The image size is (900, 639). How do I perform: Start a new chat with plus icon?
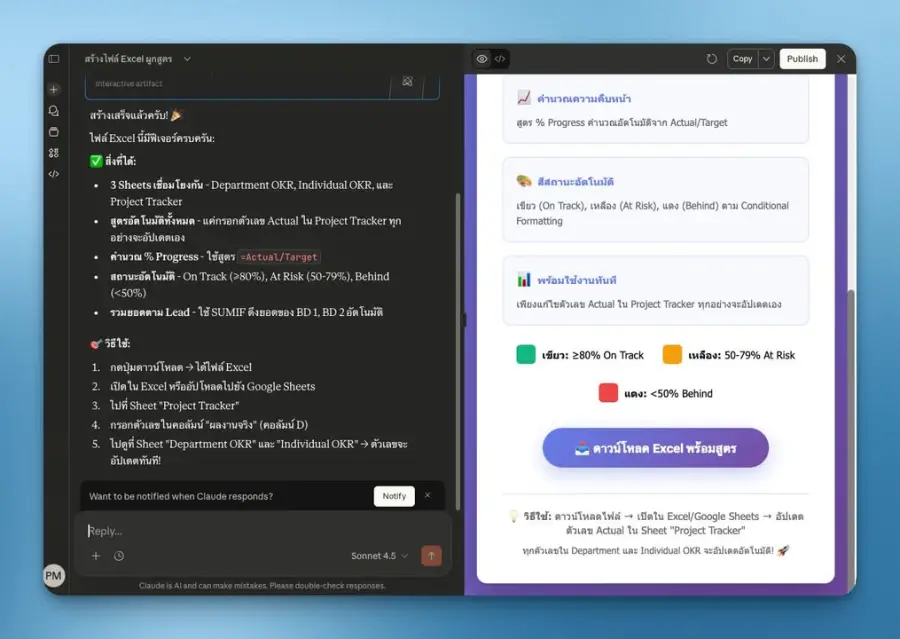(54, 90)
